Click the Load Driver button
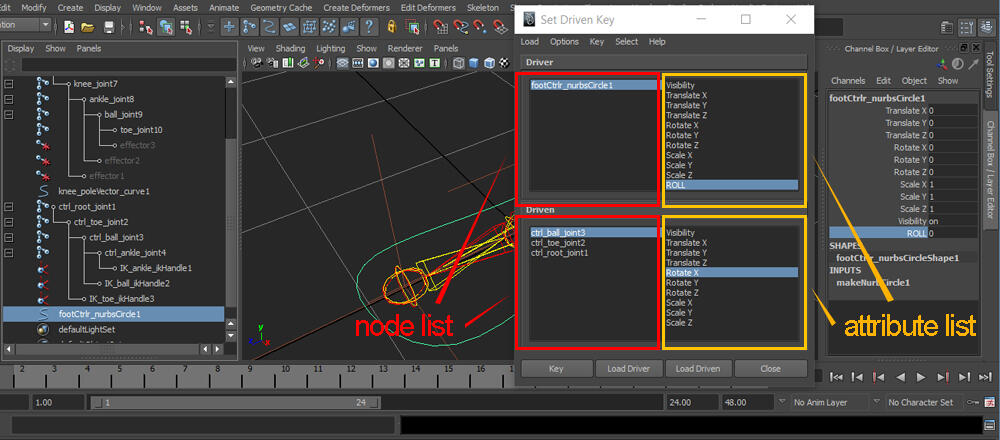The width and height of the screenshot is (1000, 440). [629, 369]
